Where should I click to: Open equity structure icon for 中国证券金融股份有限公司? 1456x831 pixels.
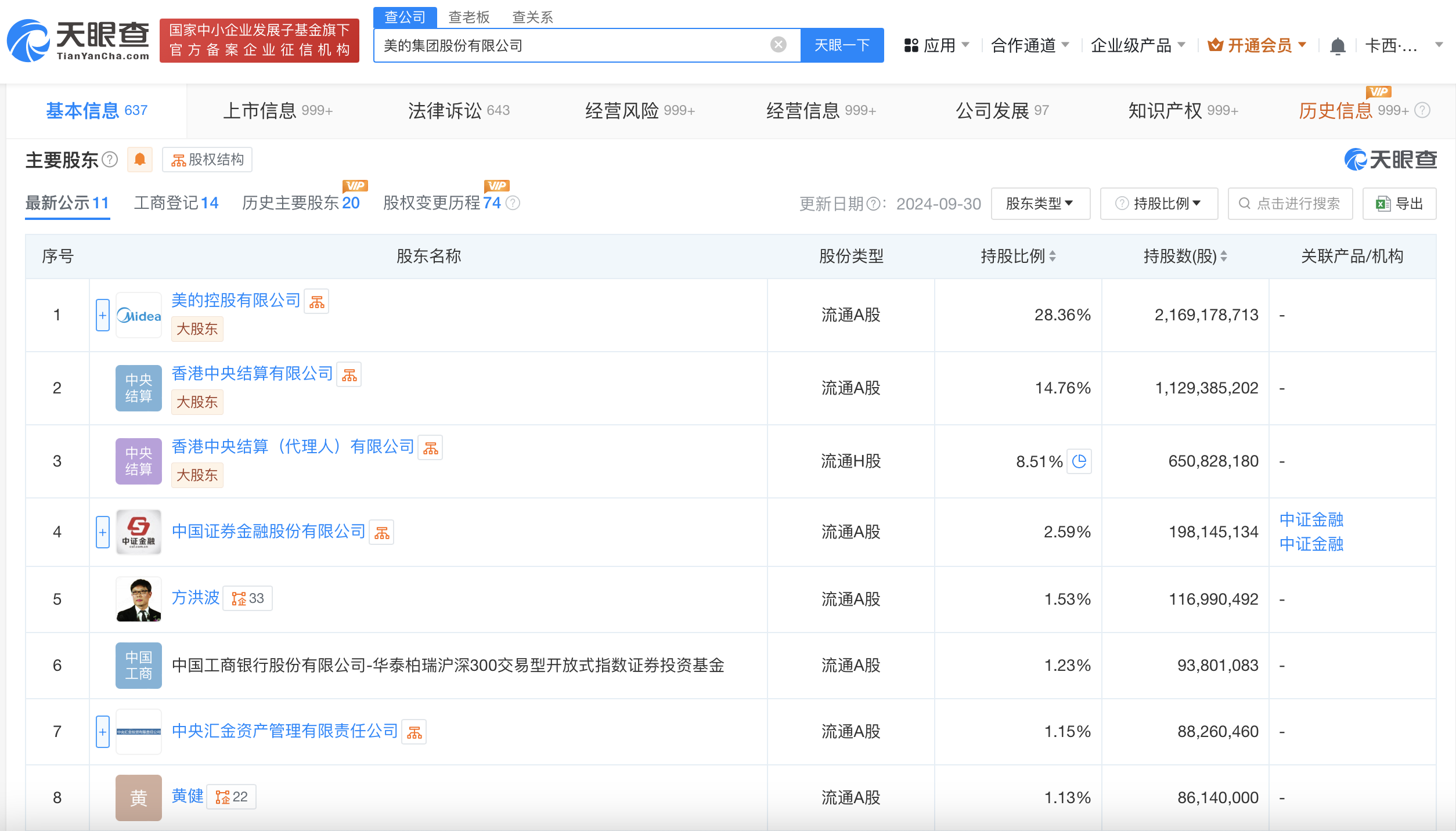click(382, 532)
